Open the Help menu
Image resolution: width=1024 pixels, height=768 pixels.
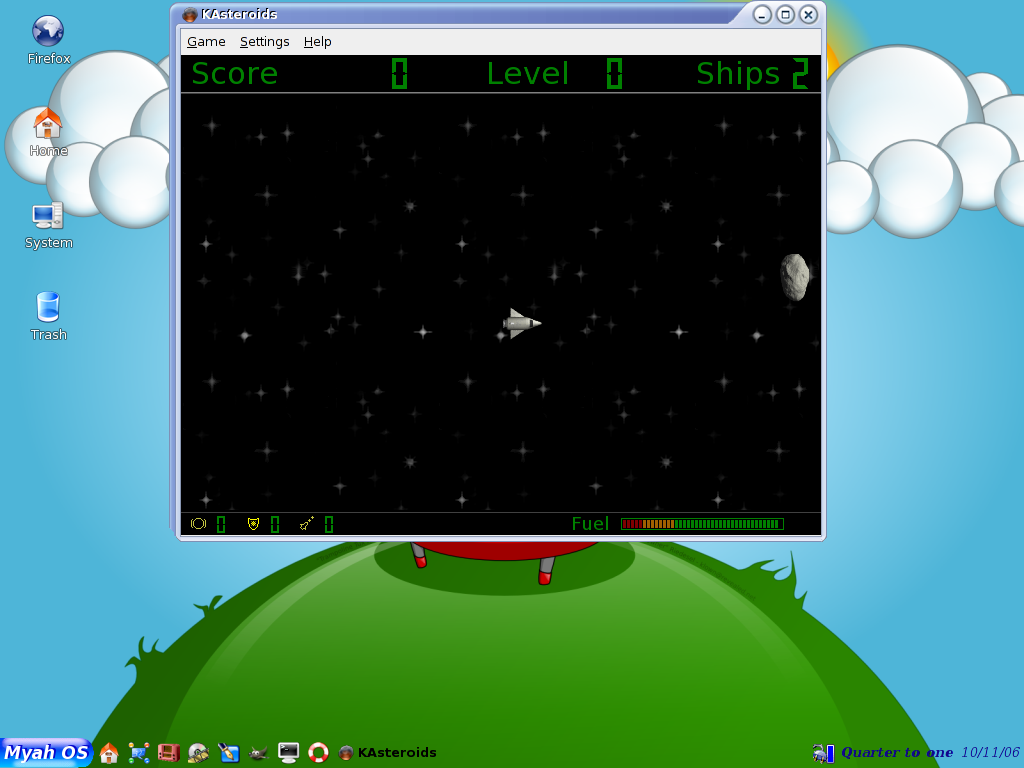coord(317,42)
